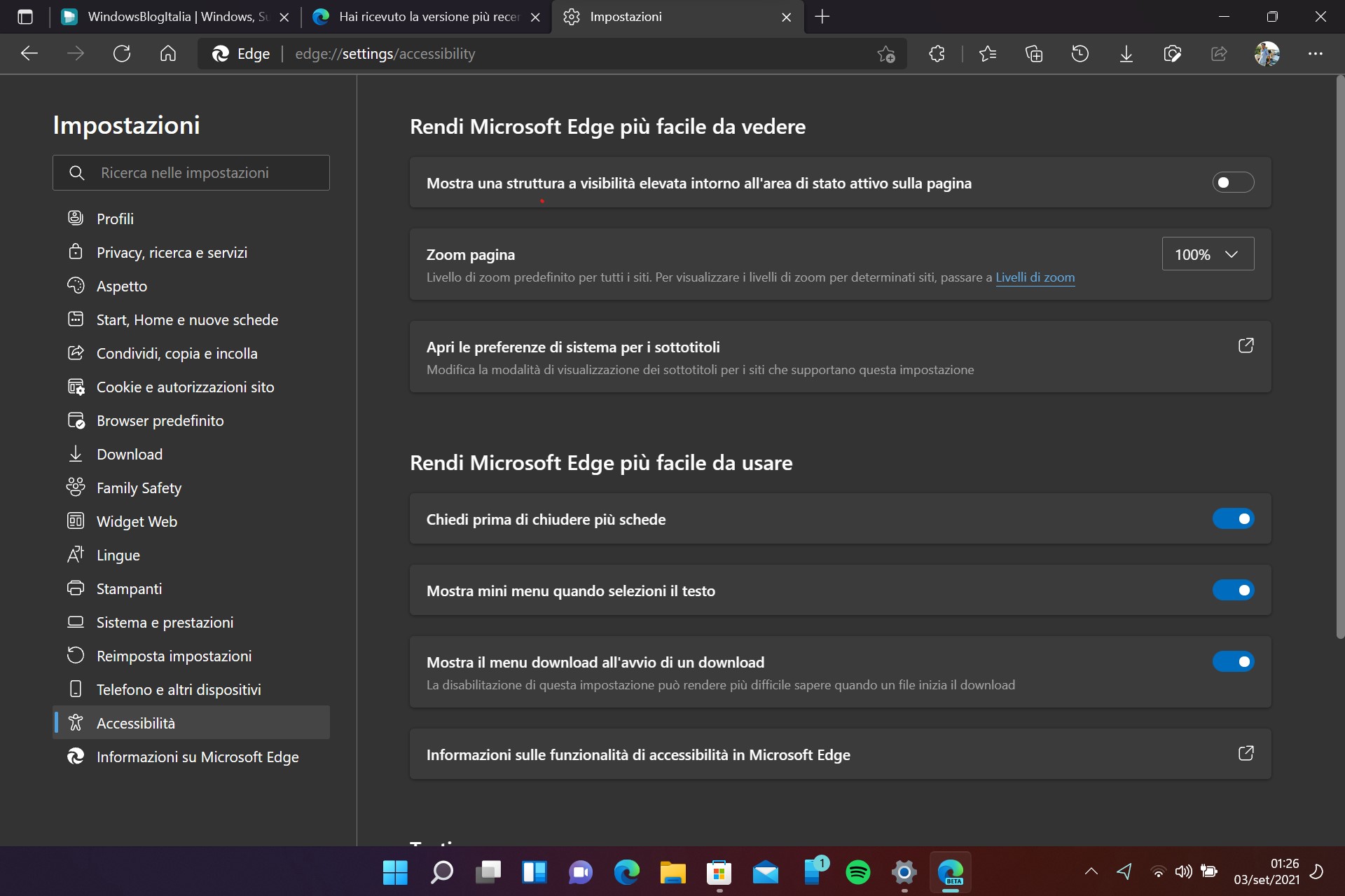
Task: Reload the current page
Action: 122,53
